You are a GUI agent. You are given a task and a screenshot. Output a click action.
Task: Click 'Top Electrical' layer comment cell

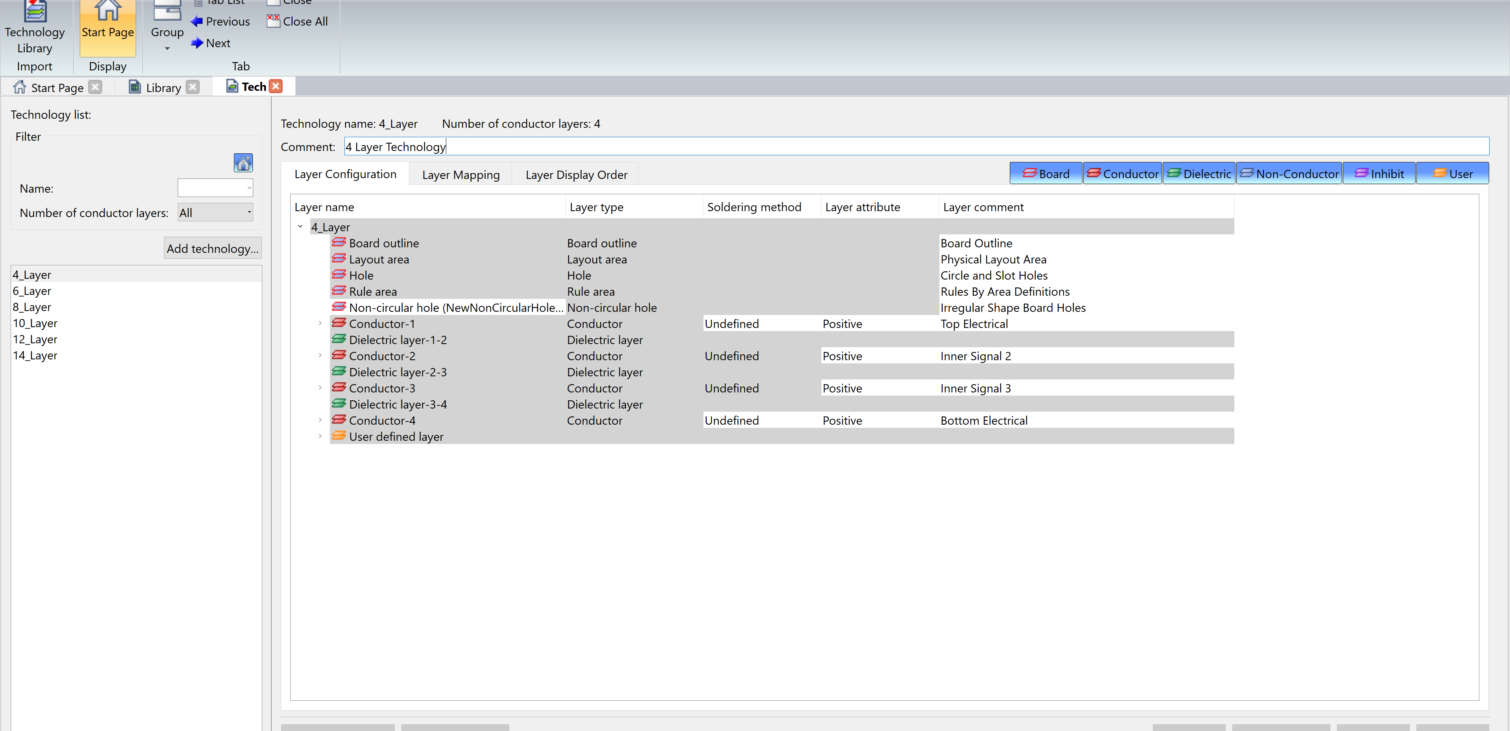[x=1086, y=323]
